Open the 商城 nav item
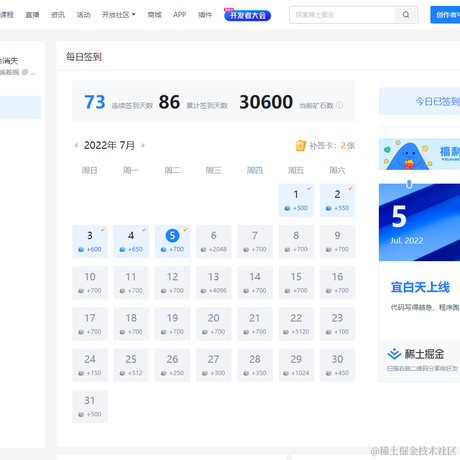Screen dimensions: 460x460 154,15
